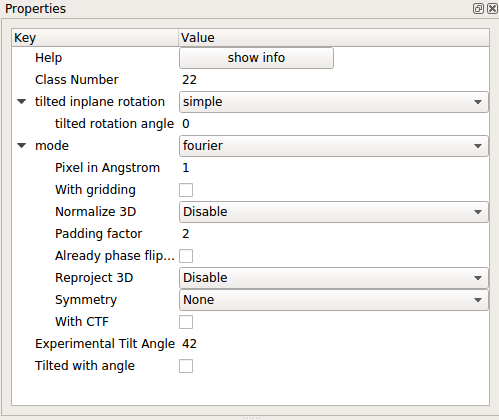Float the Properties panel
Screen dimensions: 499x420
[x=478, y=8]
